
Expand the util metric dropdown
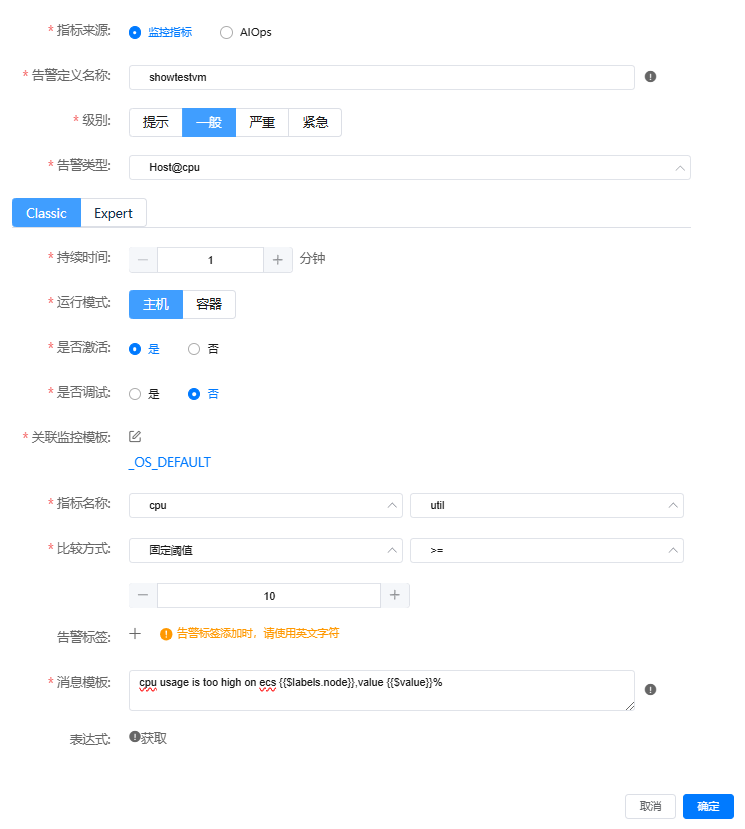[x=546, y=505]
